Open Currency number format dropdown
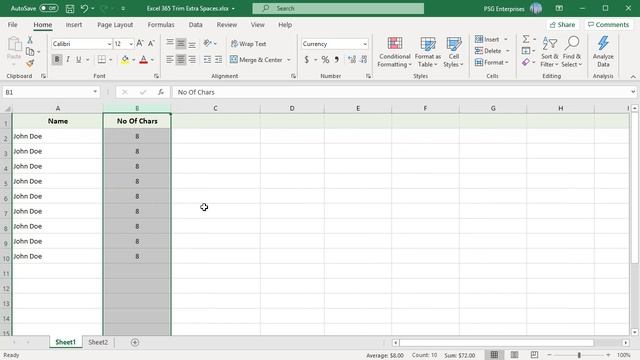The image size is (640, 360). 364,44
